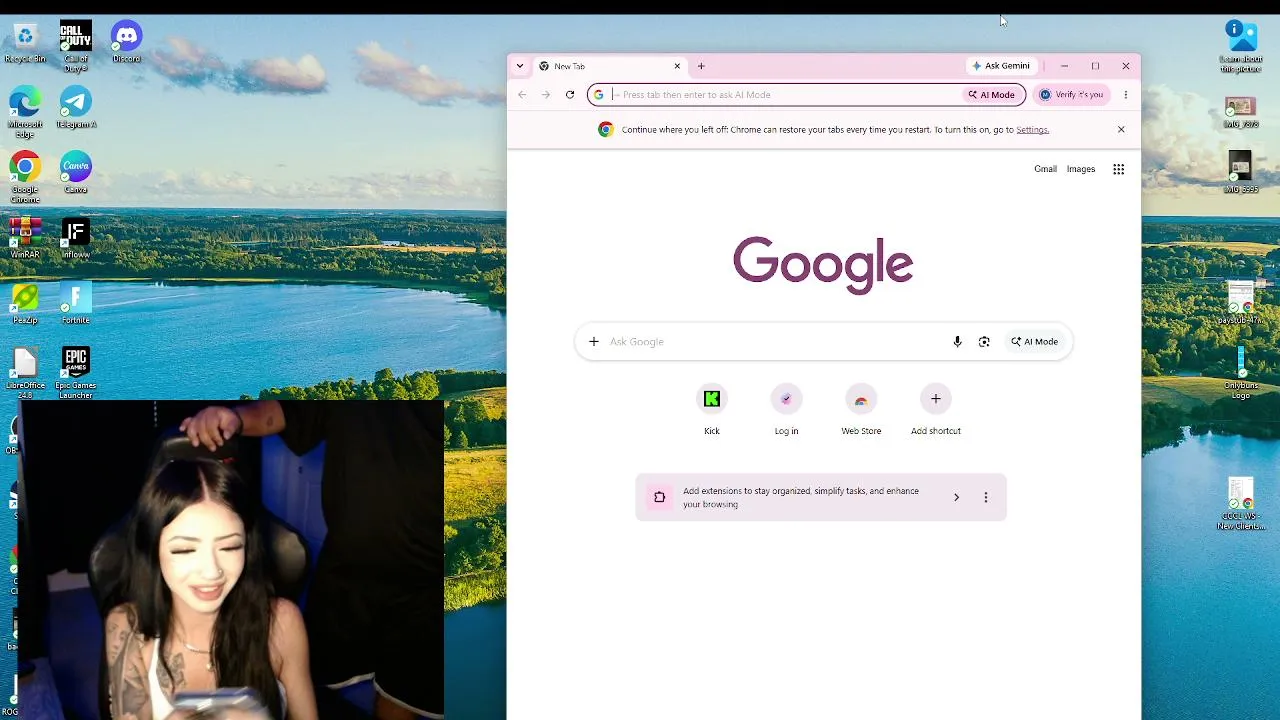
Task: Open Epic Games Launcher shortcut
Action: (x=76, y=373)
